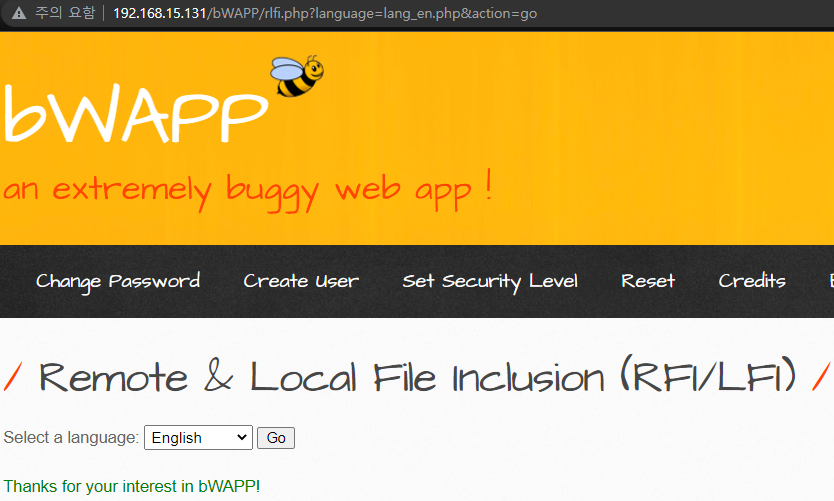Click the 'Thanks for your interest in bWAPP!' text
This screenshot has width=834, height=501.
132,486
